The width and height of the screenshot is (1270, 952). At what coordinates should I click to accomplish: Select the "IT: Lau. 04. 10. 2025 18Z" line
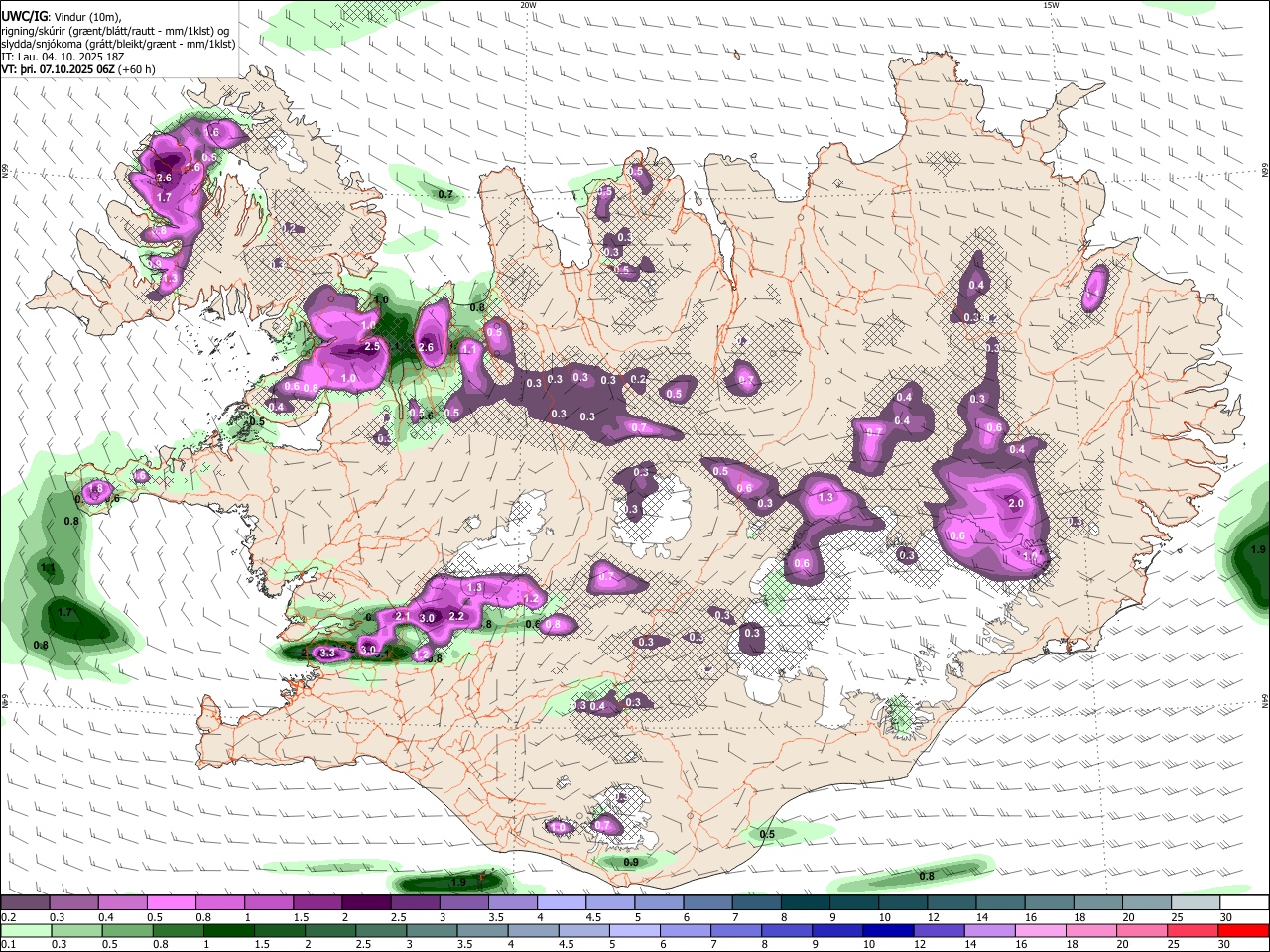tap(63, 57)
